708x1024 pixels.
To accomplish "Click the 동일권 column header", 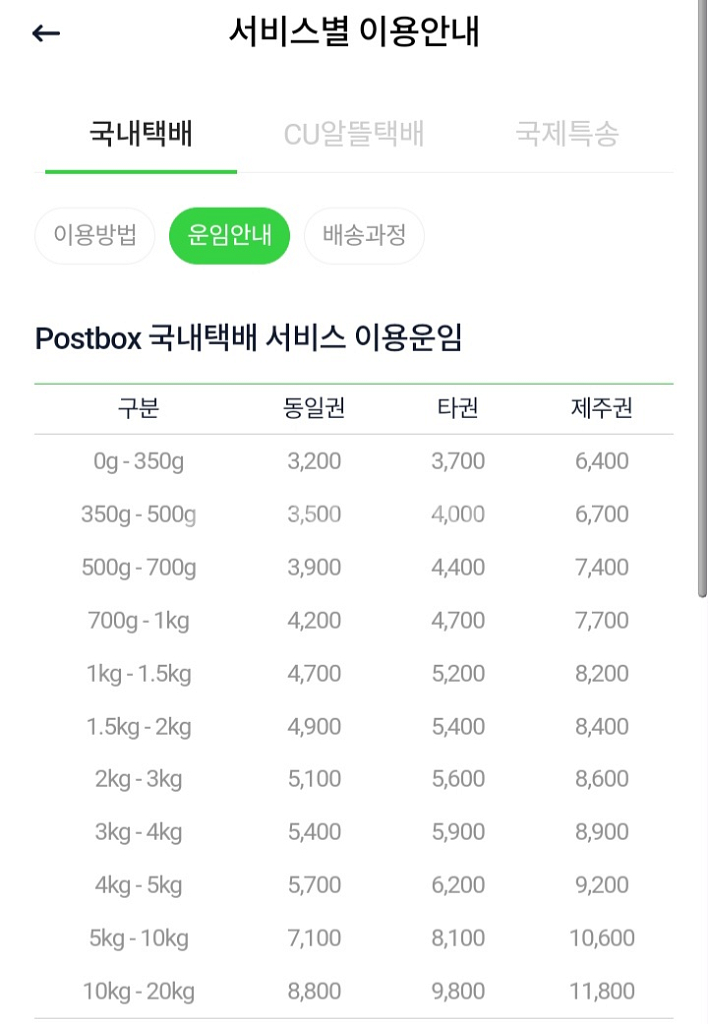I will point(314,408).
